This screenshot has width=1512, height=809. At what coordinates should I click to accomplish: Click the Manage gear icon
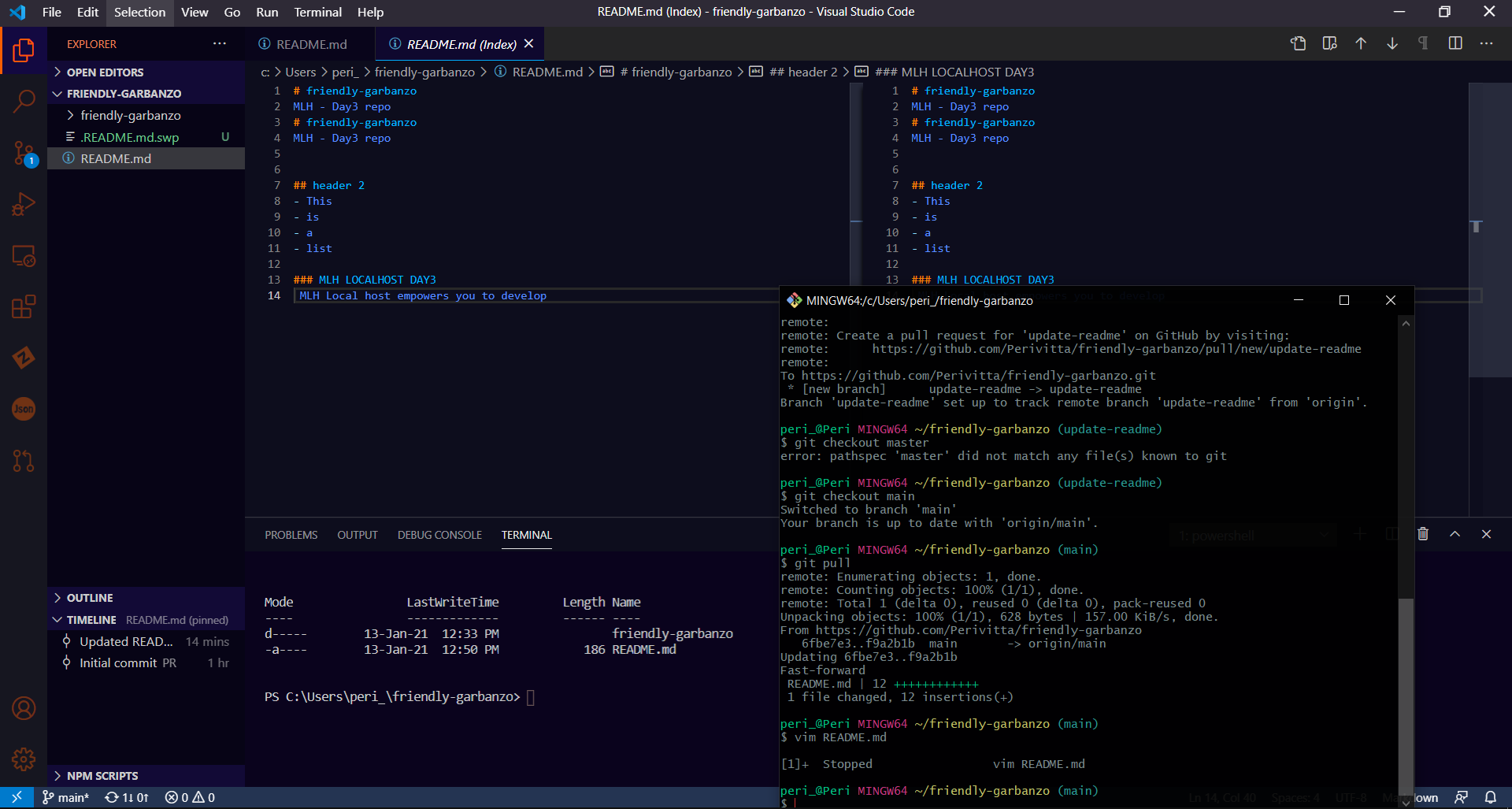pyautogui.click(x=24, y=759)
